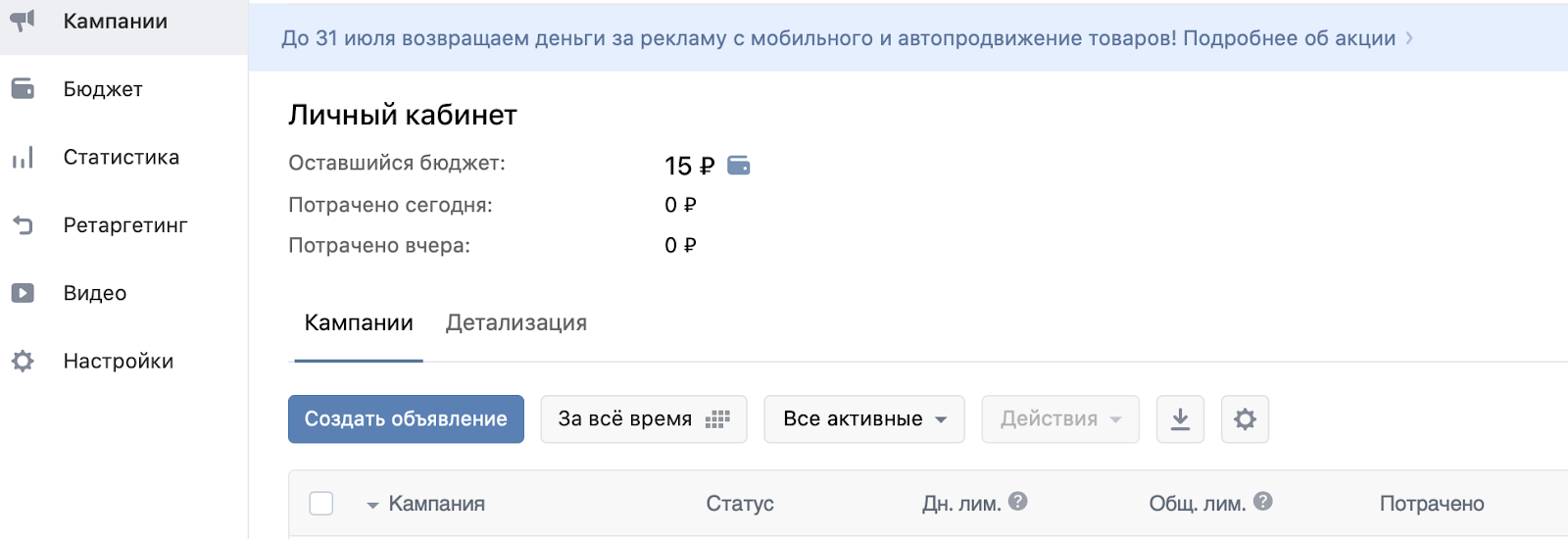Click the Ретаргетинг return arrow icon

point(23,225)
